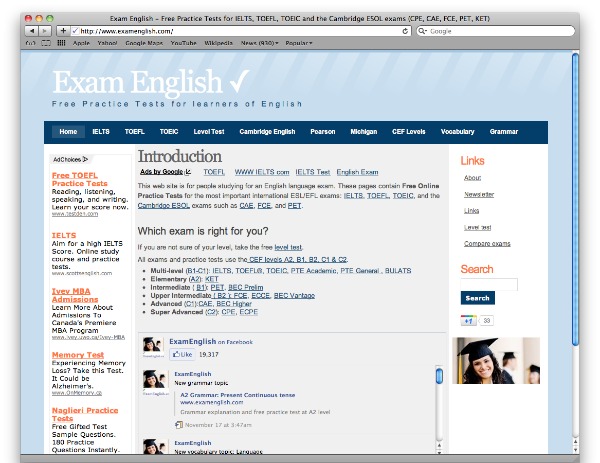Screen dimensions: 600x463
Task: Click the Memory Test ad
Action: [78, 355]
